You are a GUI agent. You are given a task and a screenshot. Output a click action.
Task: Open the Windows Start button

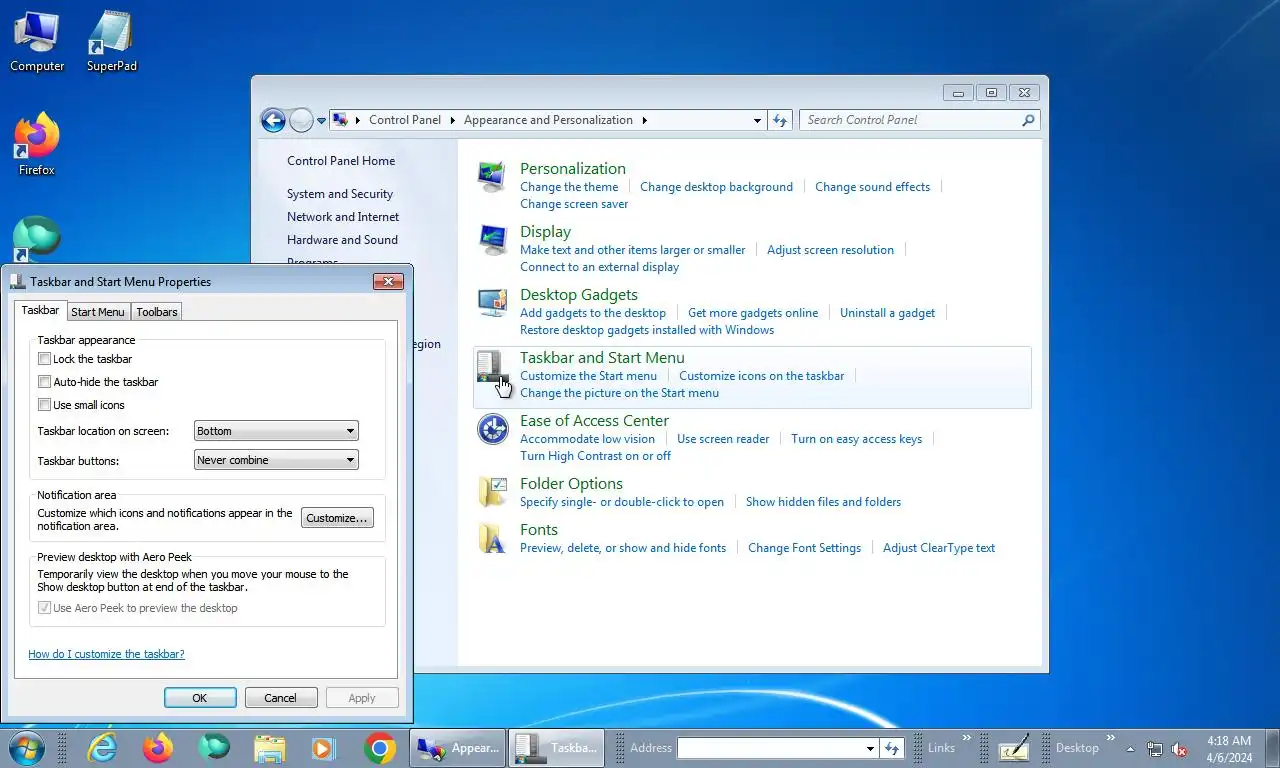[25, 747]
